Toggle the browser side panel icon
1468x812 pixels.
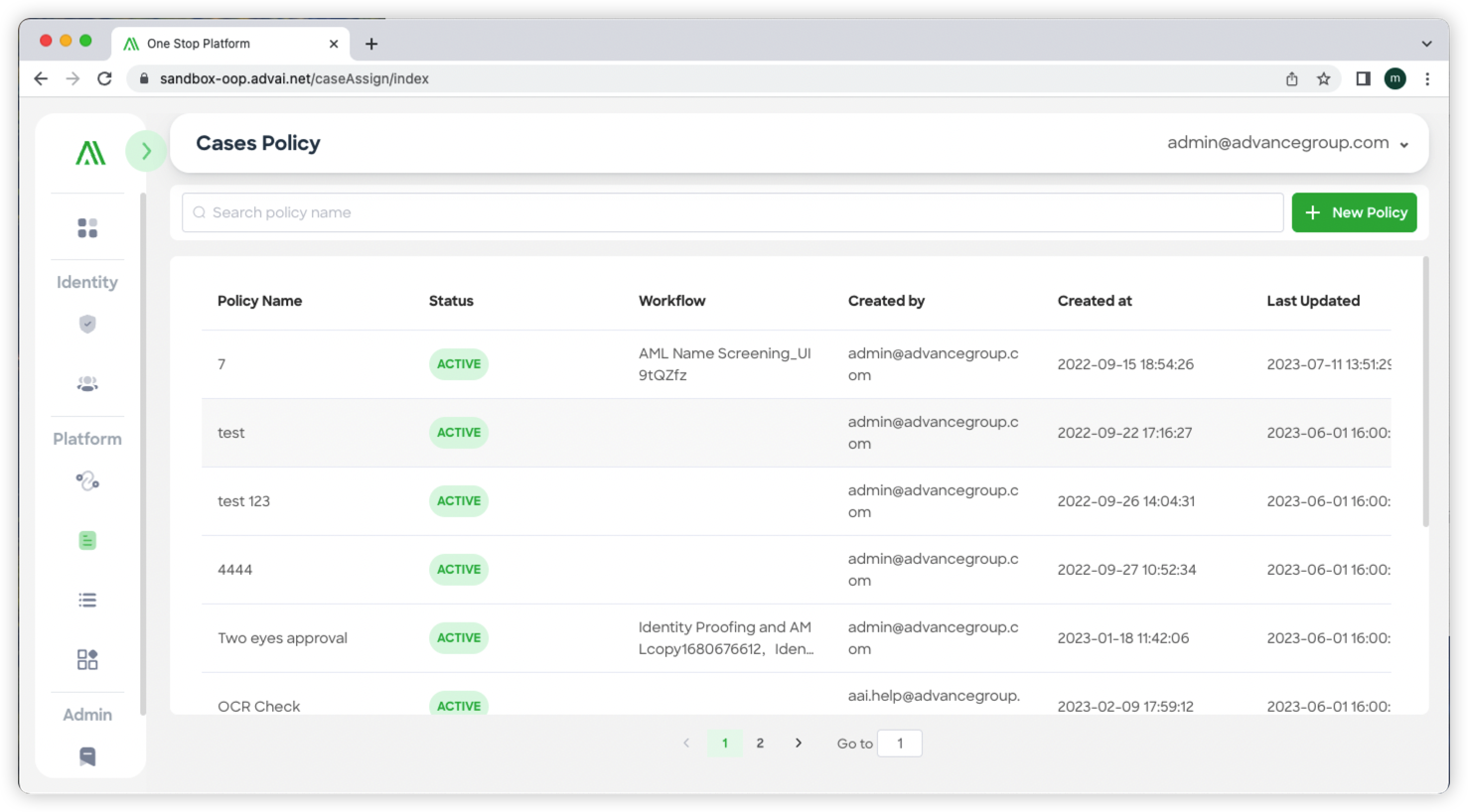click(1363, 78)
